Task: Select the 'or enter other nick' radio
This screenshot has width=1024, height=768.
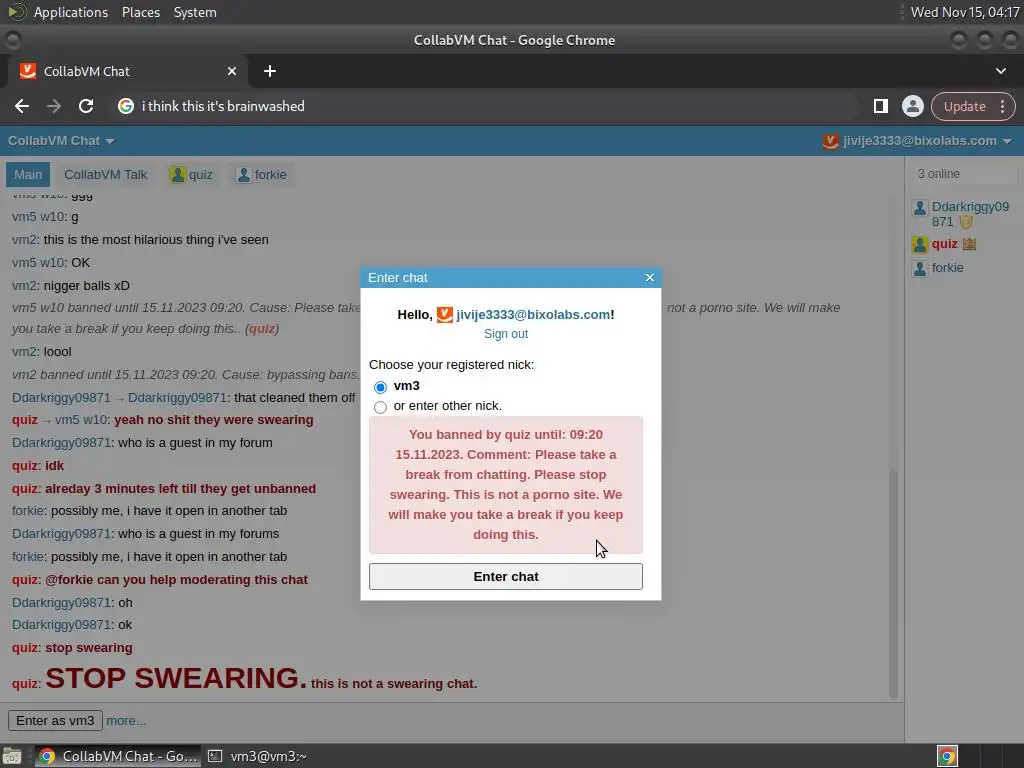Action: [380, 408]
